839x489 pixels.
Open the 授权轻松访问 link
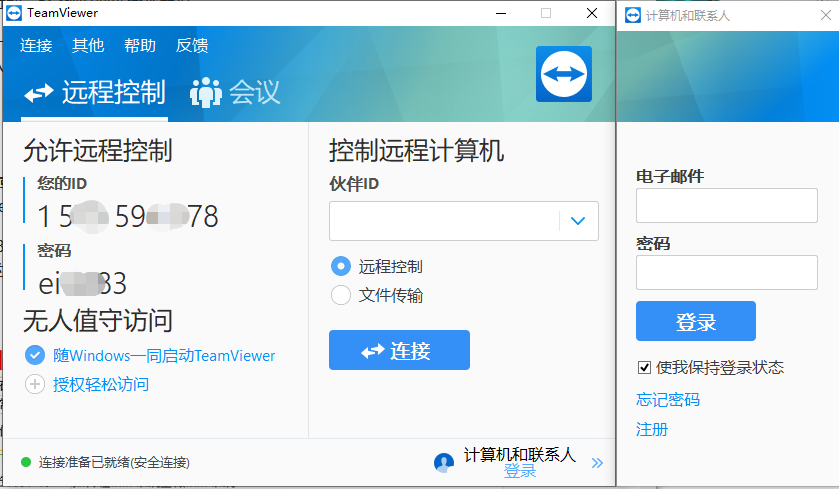[x=101, y=384]
